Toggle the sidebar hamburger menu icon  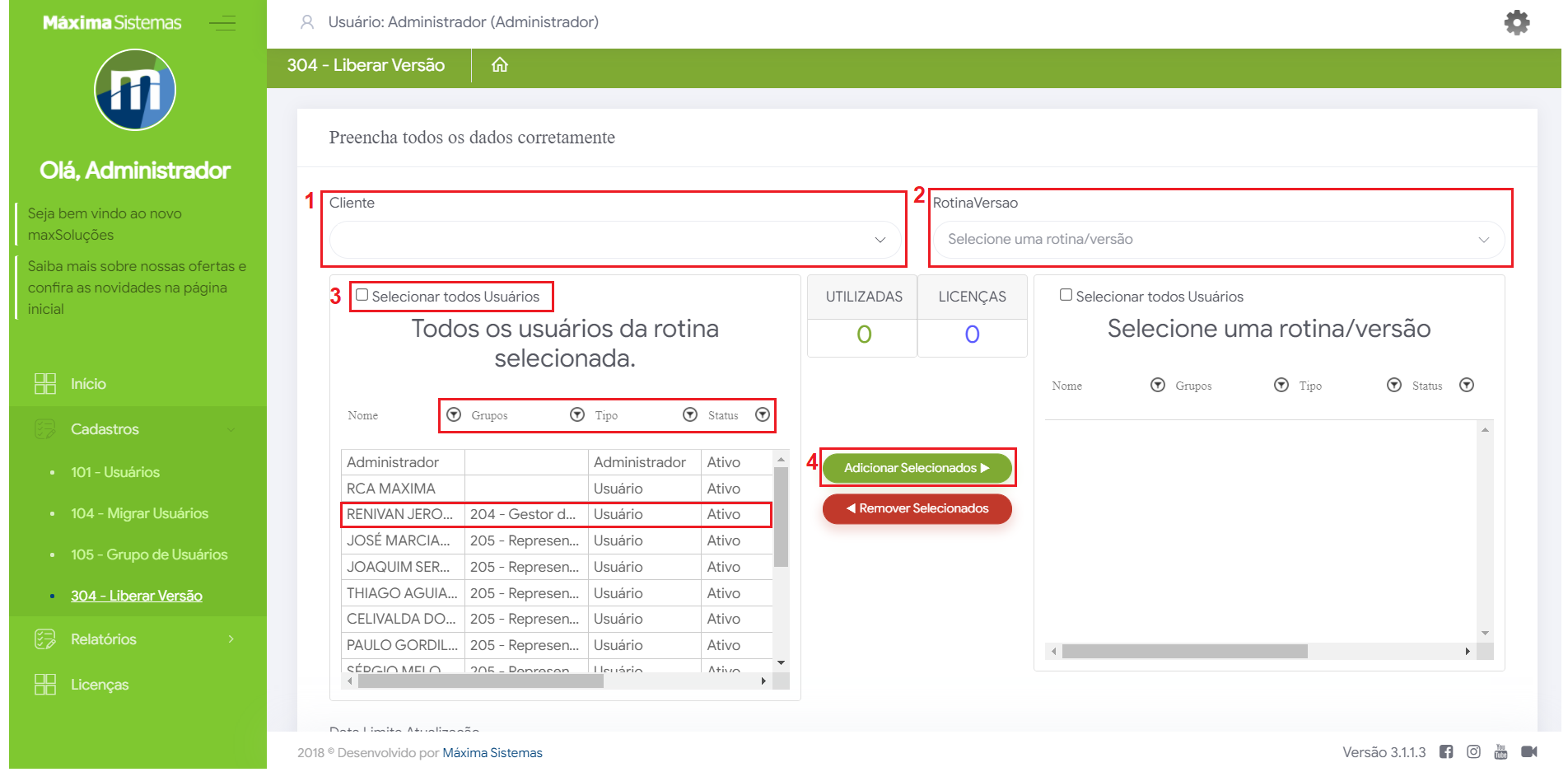pos(222,23)
